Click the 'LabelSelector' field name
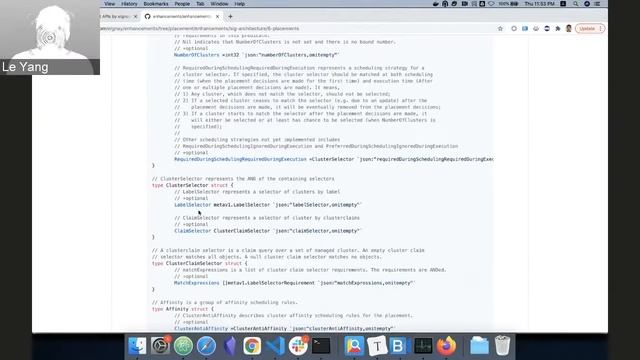This screenshot has height=360, width=640. click(x=192, y=205)
